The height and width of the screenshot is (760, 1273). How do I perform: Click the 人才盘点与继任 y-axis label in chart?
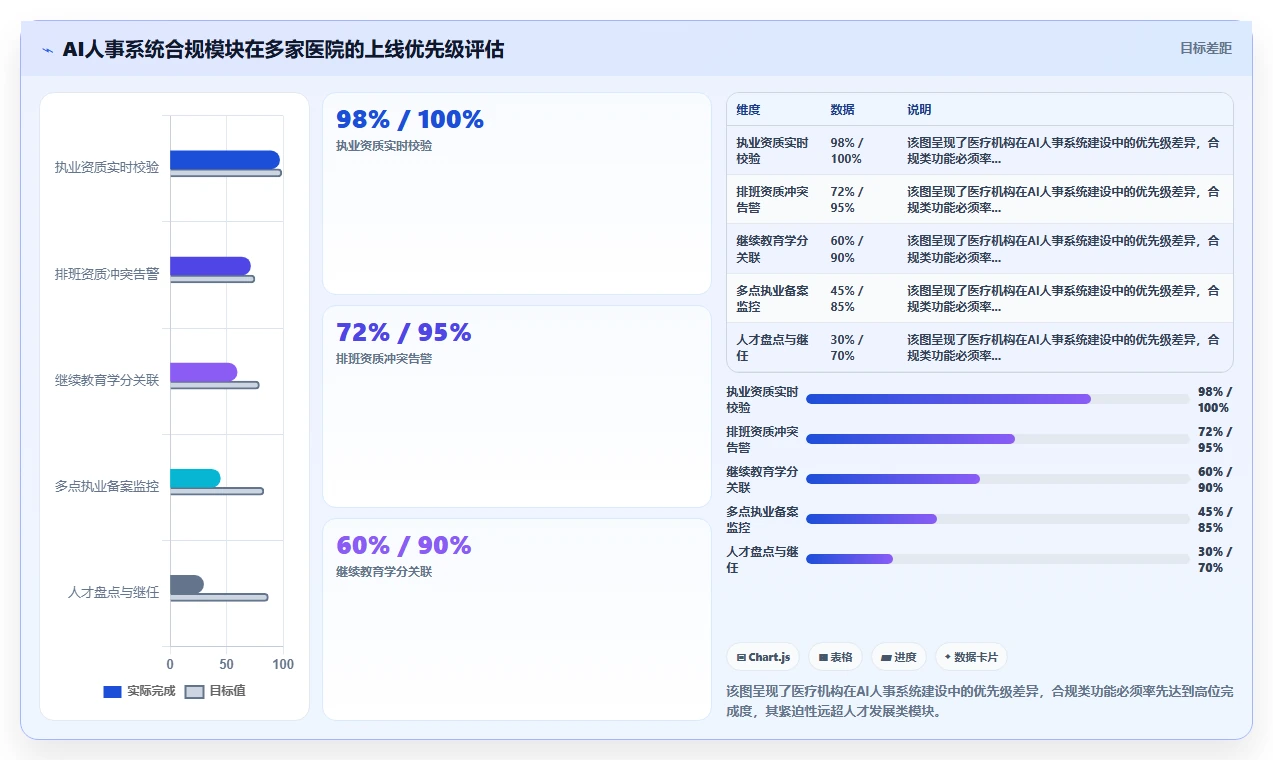(113, 592)
